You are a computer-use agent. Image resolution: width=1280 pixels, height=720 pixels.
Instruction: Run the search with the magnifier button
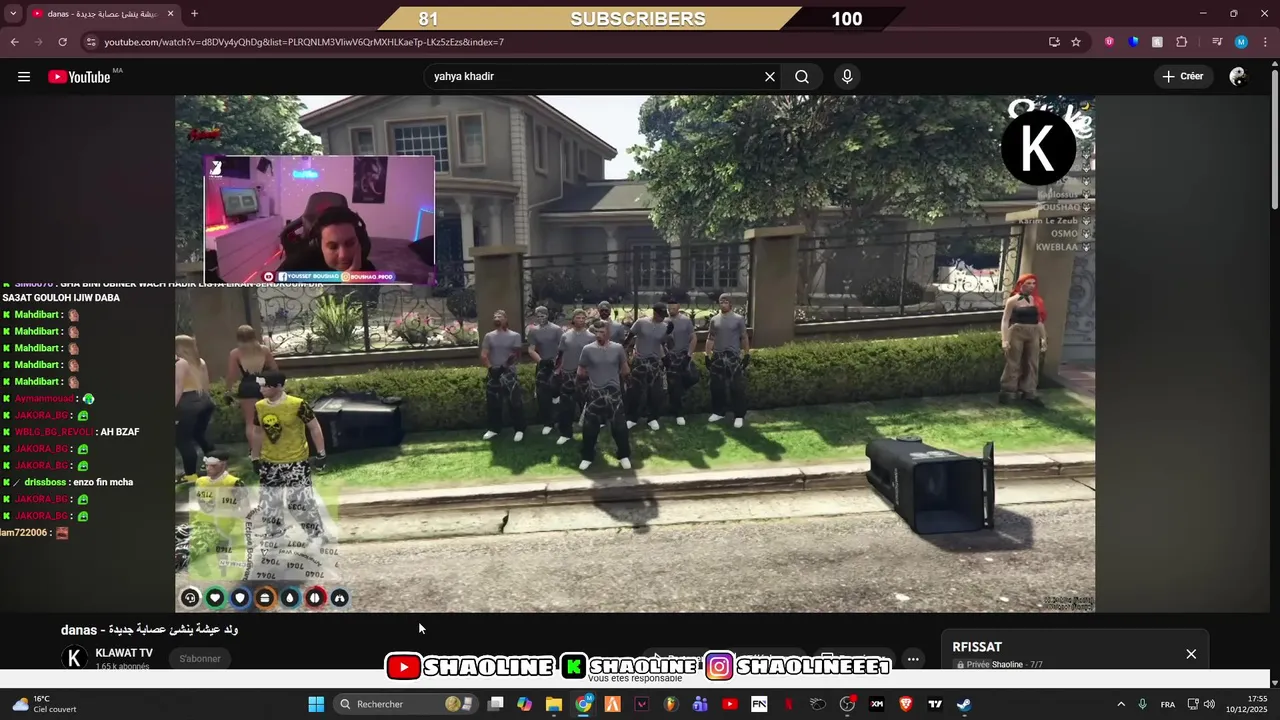coord(802,77)
